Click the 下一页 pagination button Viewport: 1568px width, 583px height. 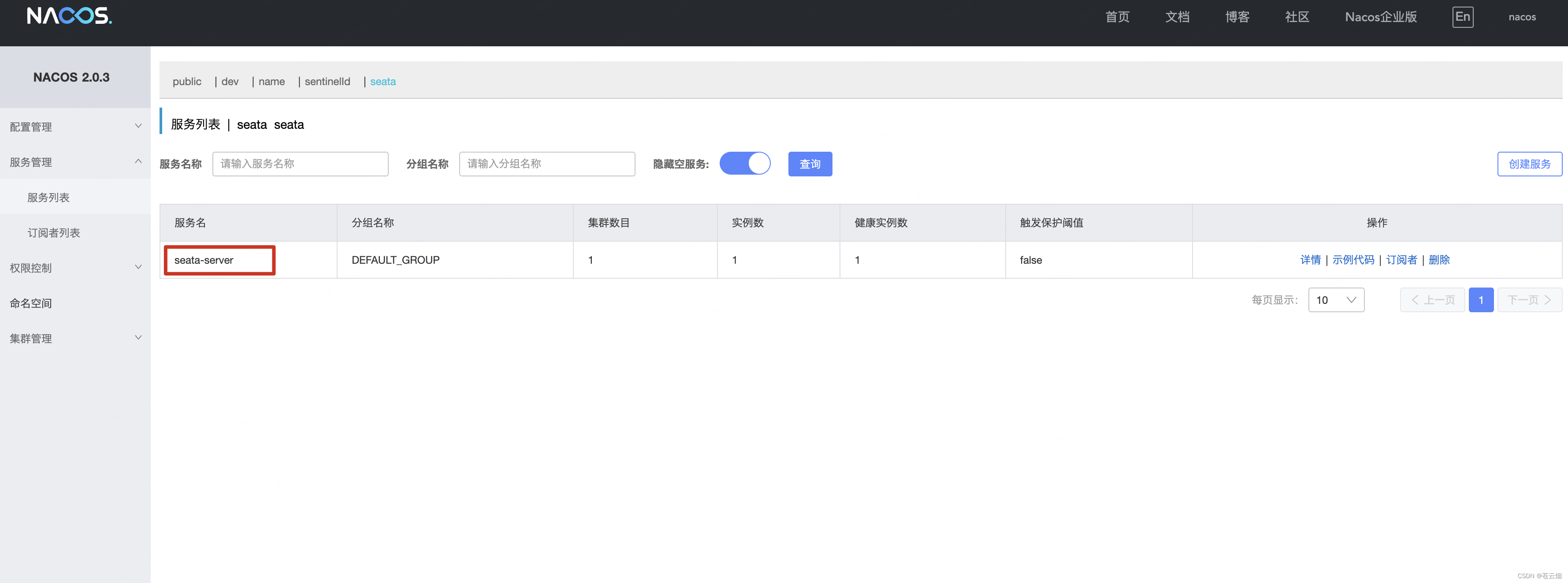[1529, 300]
